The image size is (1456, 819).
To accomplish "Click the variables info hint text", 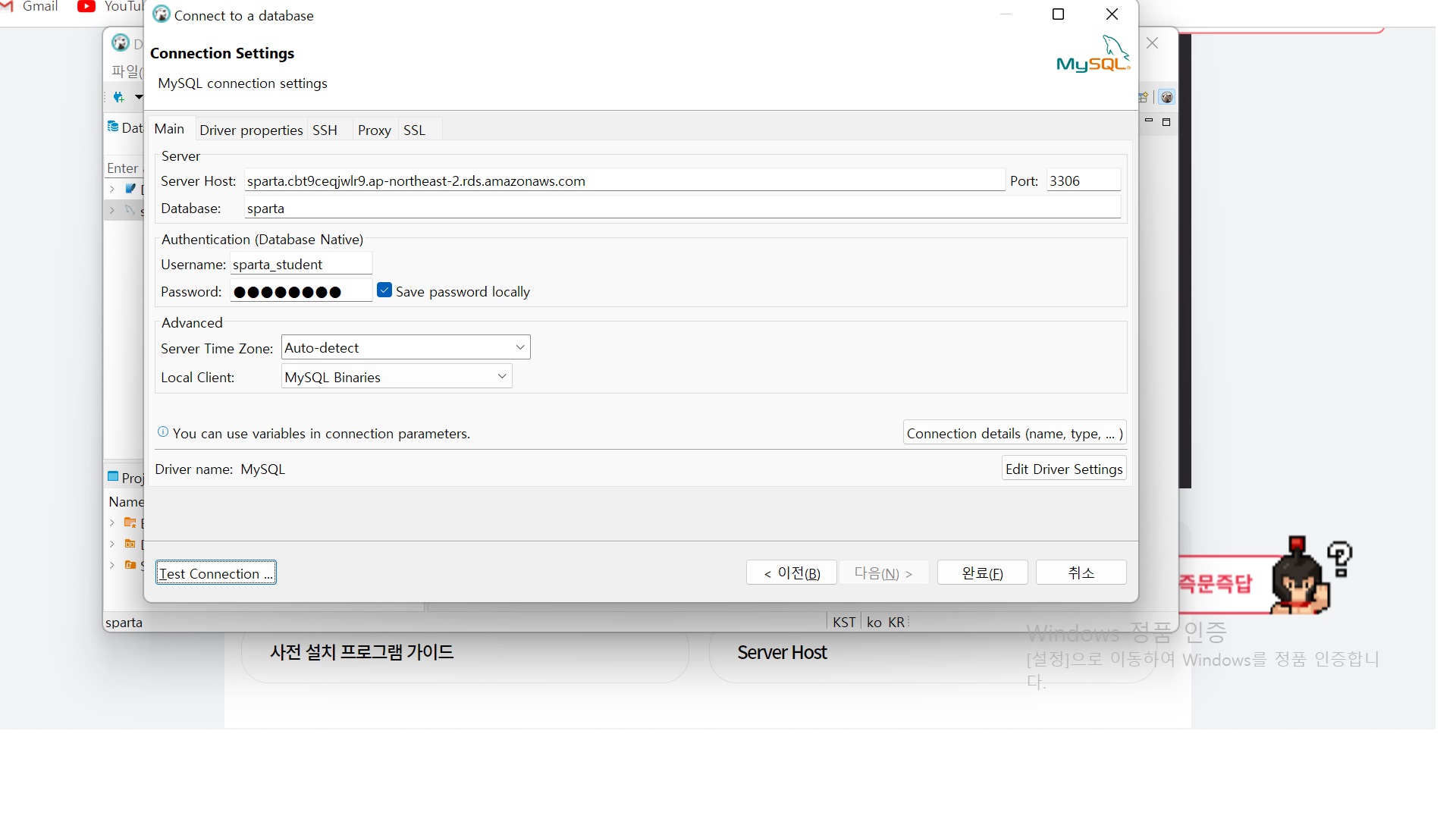I will 322,434.
